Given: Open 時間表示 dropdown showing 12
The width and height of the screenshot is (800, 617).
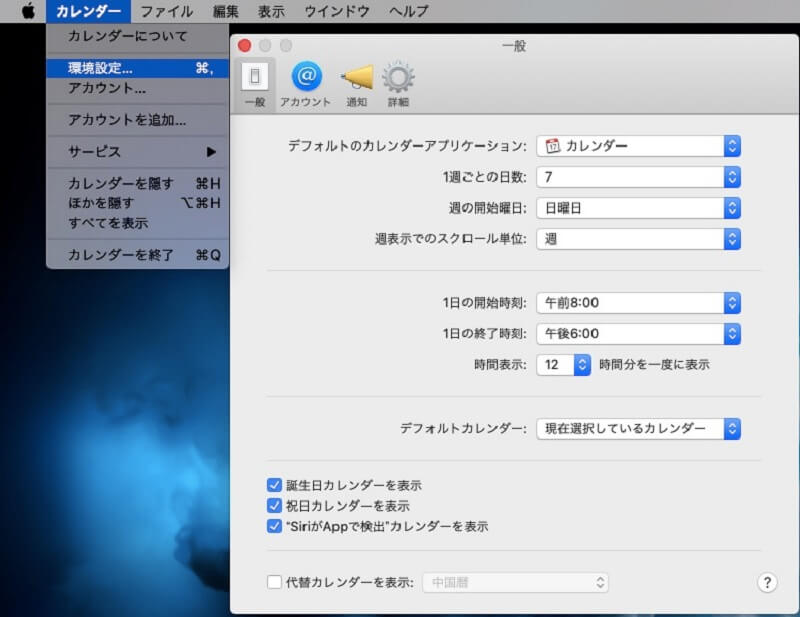Looking at the screenshot, I should (564, 365).
